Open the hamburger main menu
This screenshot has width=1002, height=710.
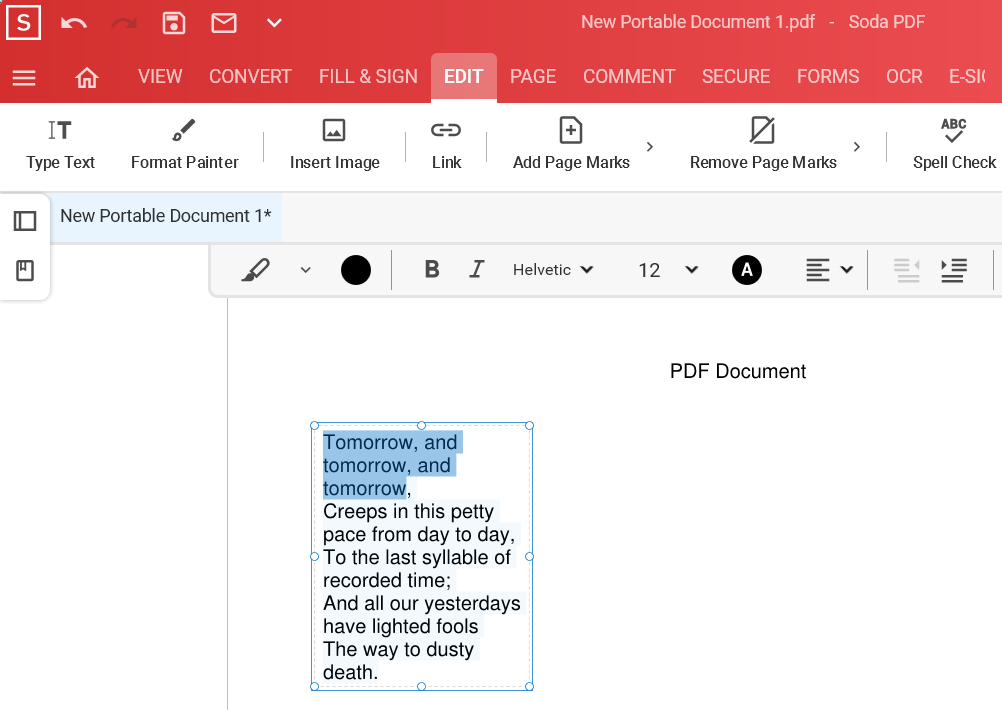(24, 78)
